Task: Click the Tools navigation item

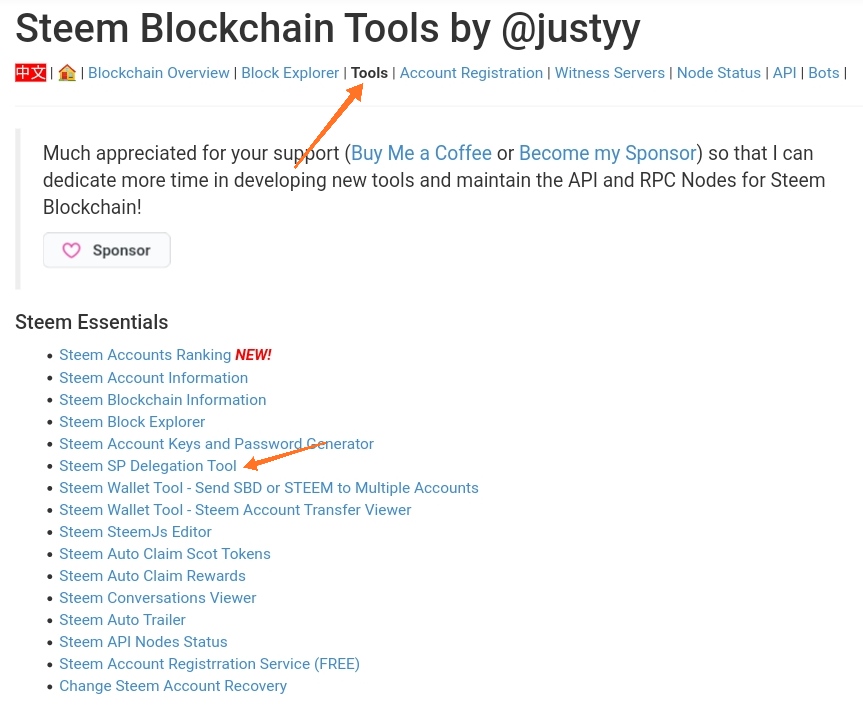Action: pyautogui.click(x=369, y=73)
